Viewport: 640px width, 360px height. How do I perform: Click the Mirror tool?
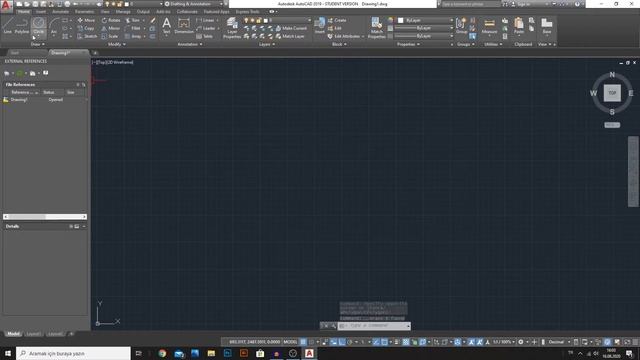111,28
